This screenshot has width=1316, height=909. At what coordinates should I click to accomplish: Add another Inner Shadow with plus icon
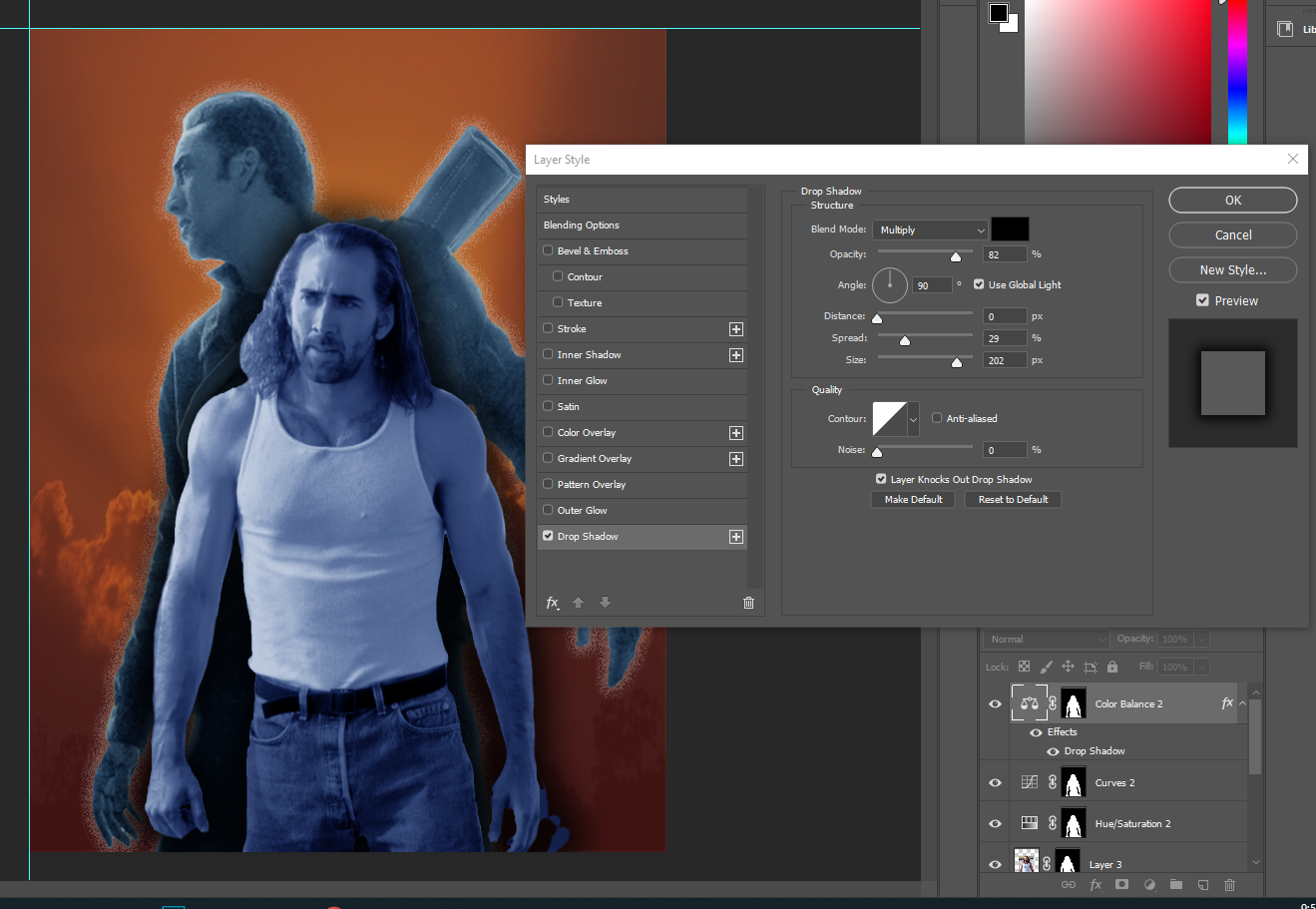(736, 355)
